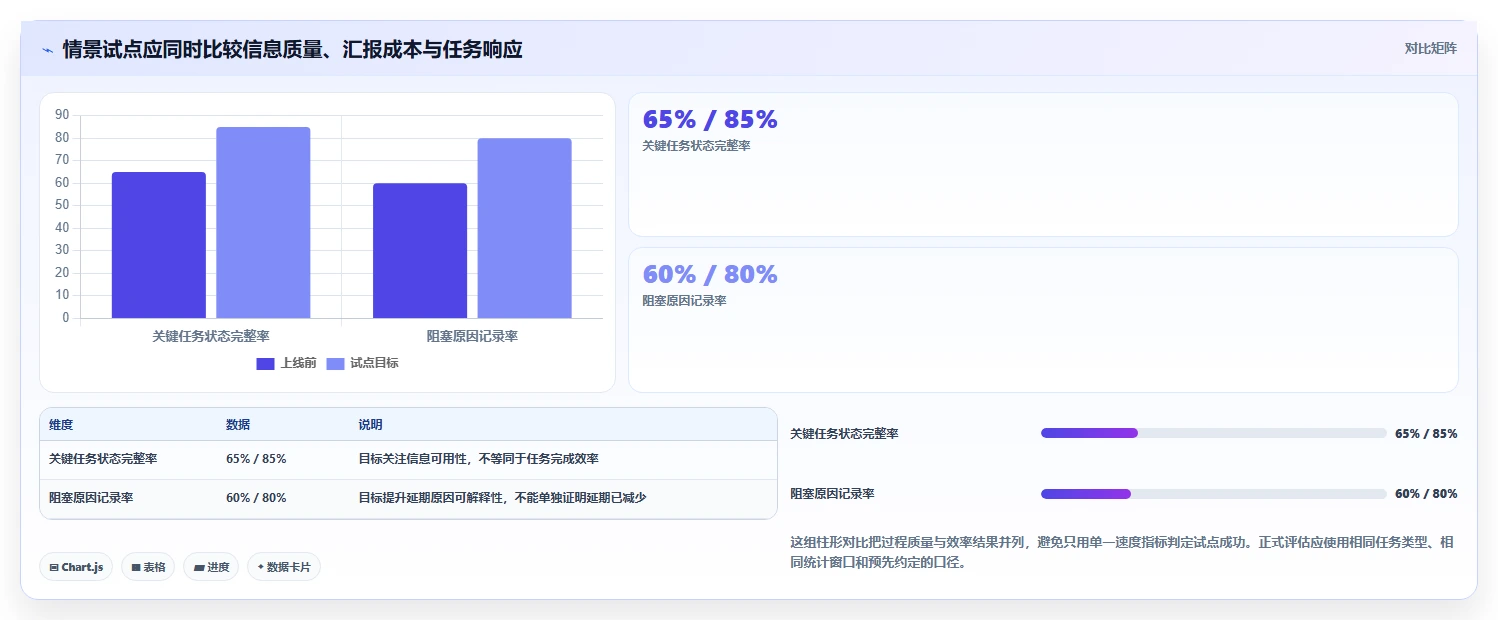
Task: Click the 65% / 85% data card value
Action: [710, 120]
